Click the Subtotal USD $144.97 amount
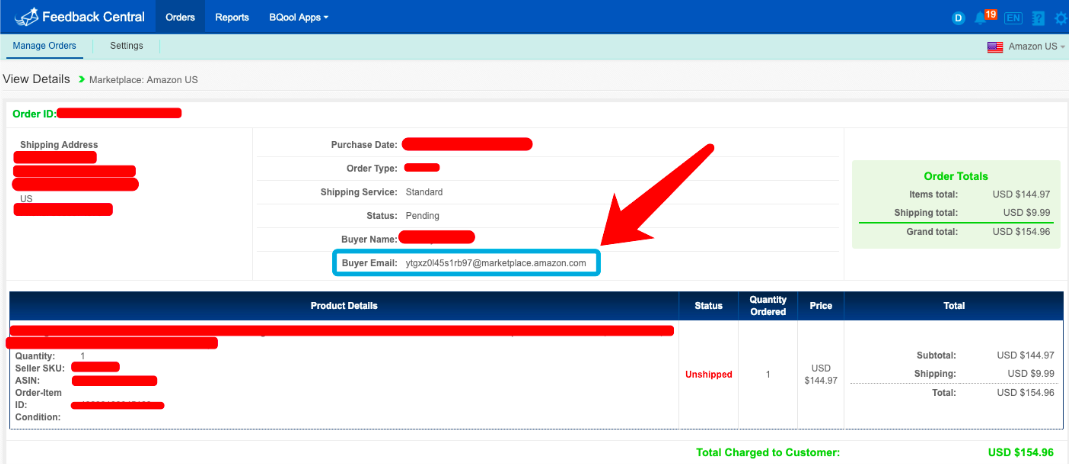 [x=1025, y=355]
